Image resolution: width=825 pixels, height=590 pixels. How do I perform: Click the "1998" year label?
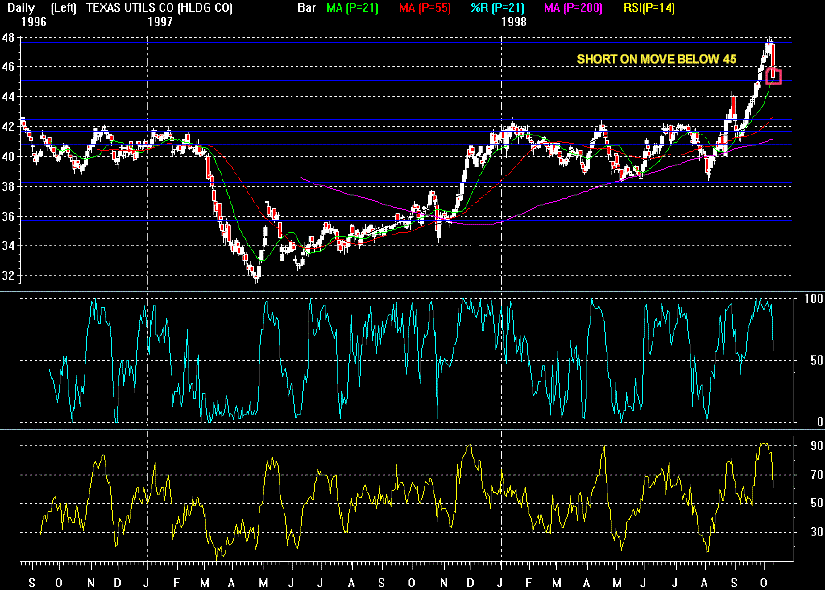coord(514,22)
